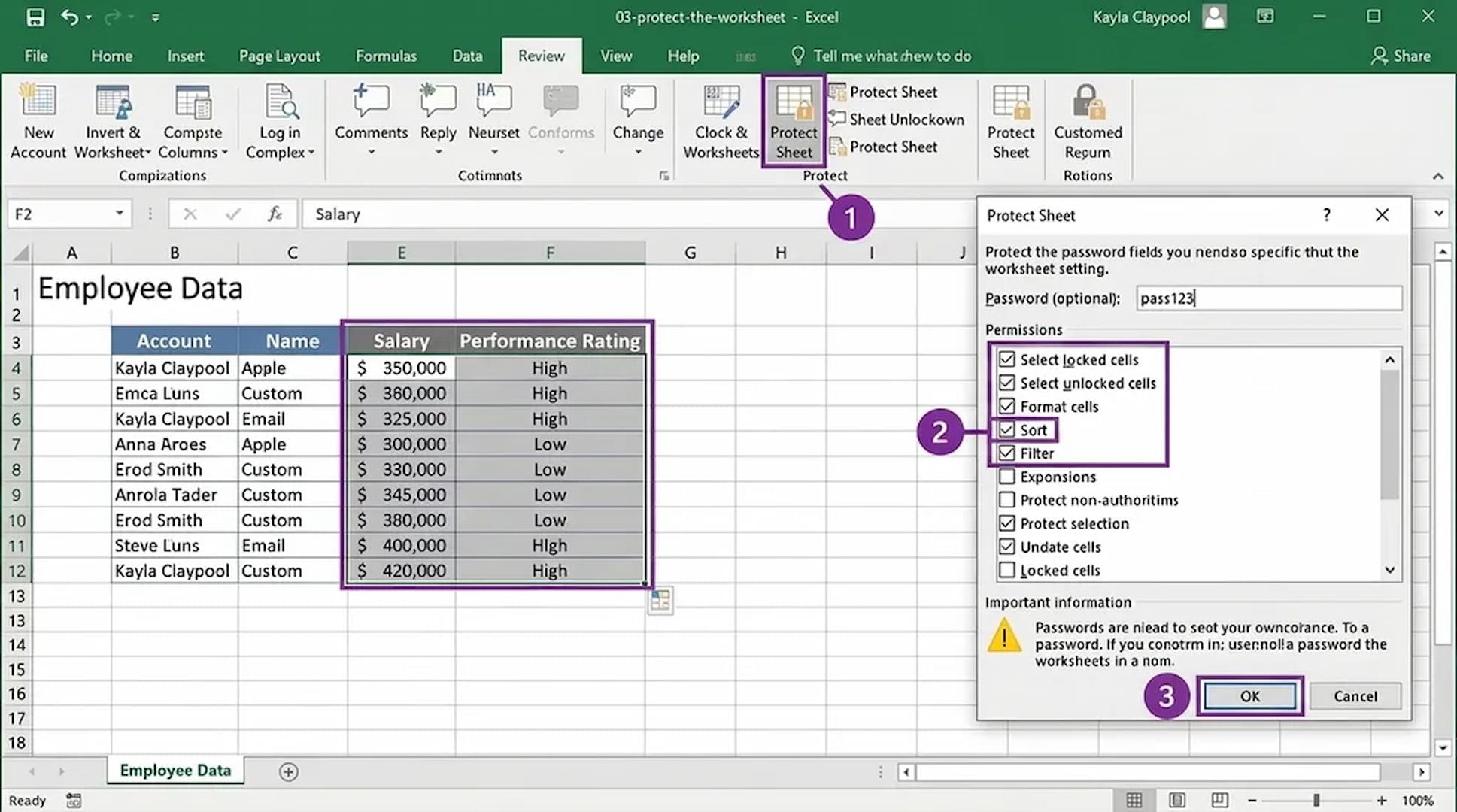The image size is (1457, 812).
Task: Click Sheet Unlockown in Protect group
Action: point(896,119)
